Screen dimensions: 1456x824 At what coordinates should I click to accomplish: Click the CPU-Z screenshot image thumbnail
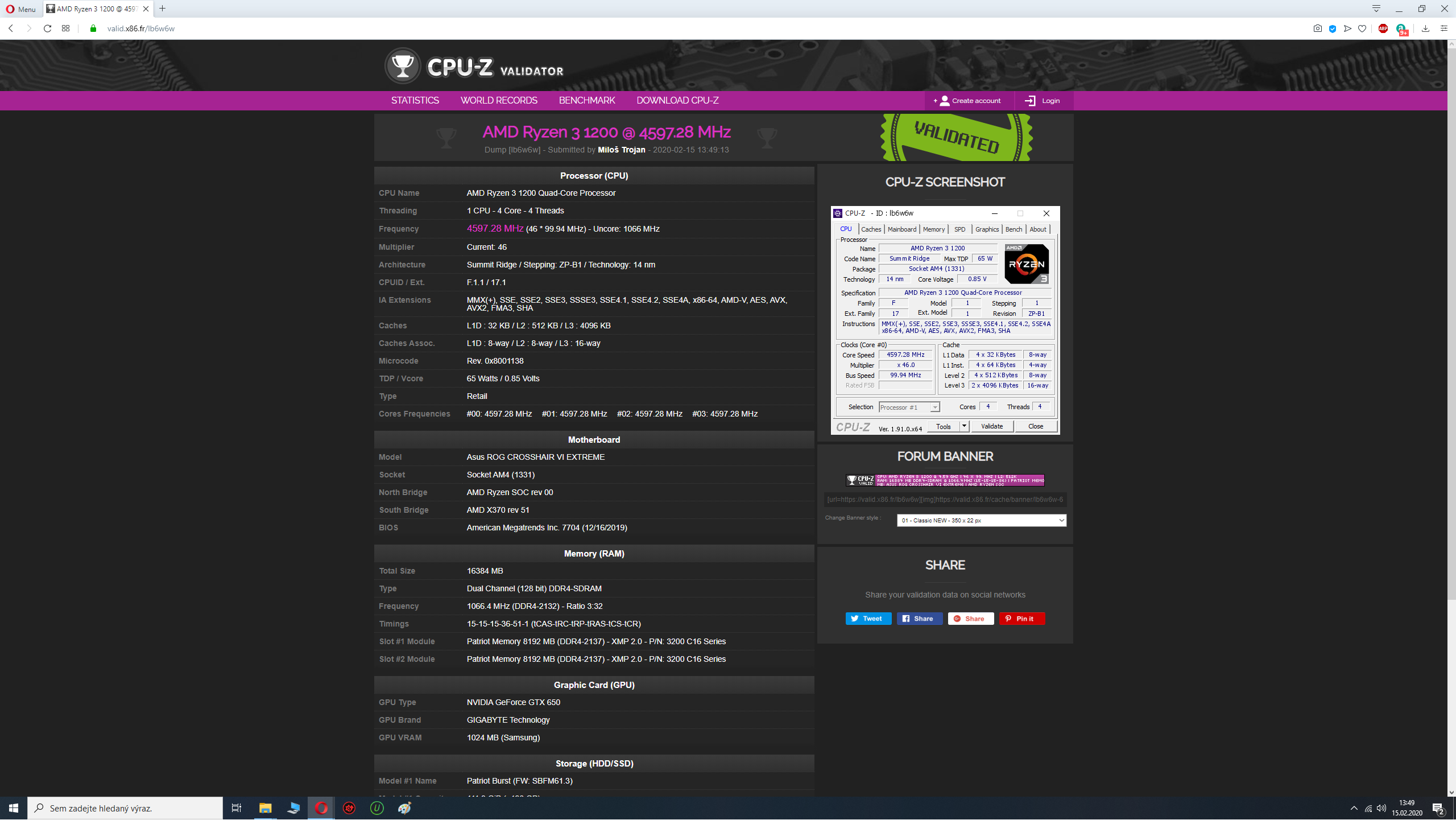945,320
